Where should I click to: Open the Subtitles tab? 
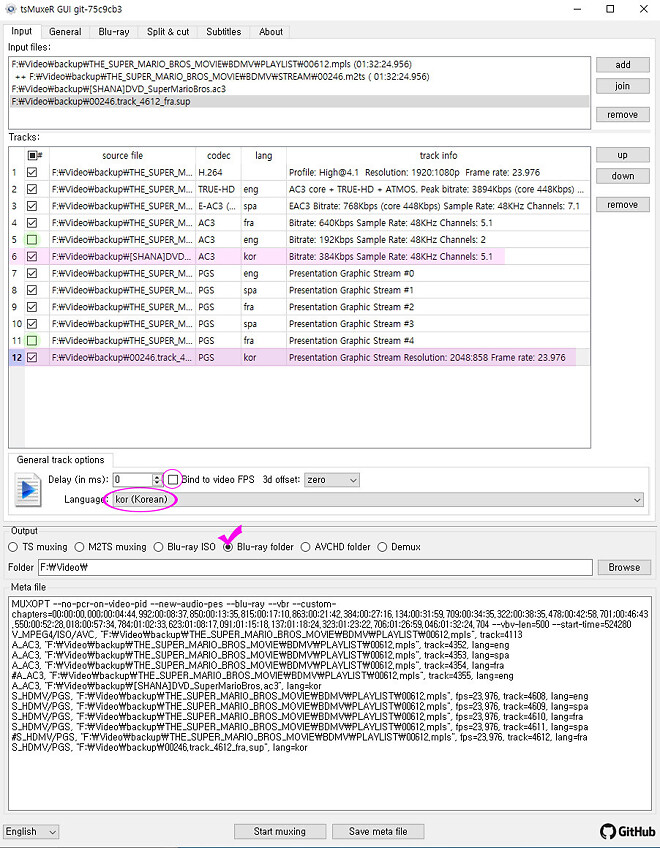pyautogui.click(x=223, y=32)
